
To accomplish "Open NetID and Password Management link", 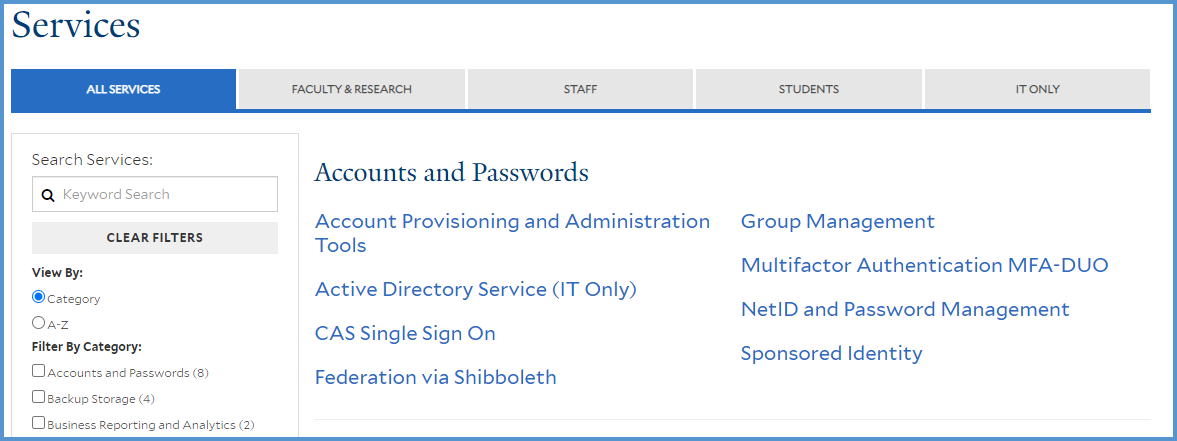I will (905, 310).
